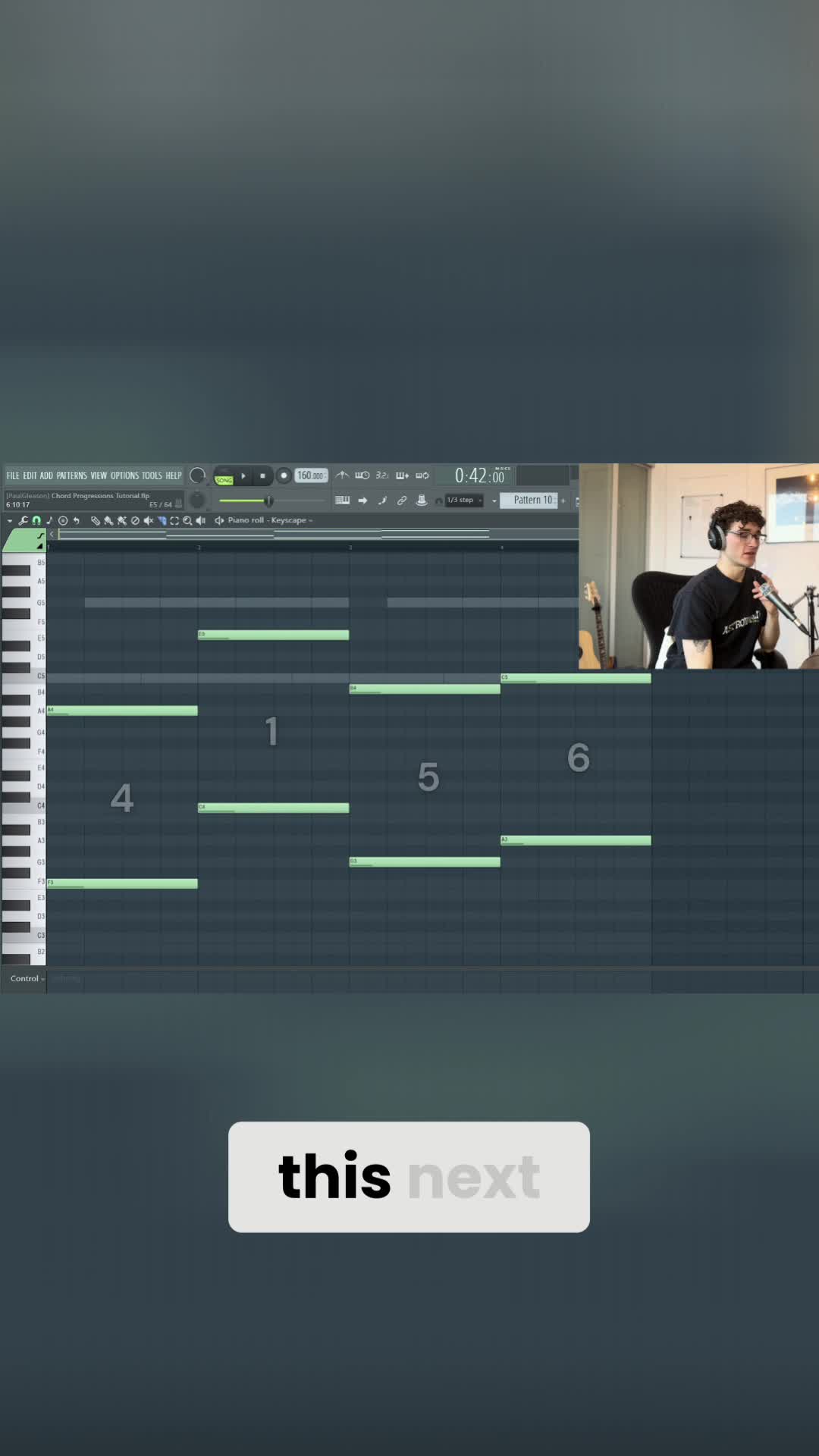Click the undo arrow icon
Image resolution: width=819 pixels, height=1456 pixels.
pos(76,520)
